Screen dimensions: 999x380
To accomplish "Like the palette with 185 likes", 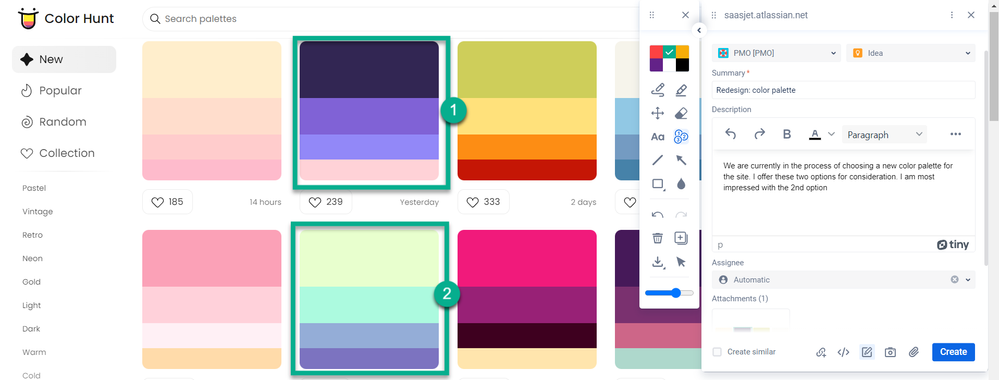I will pos(167,202).
